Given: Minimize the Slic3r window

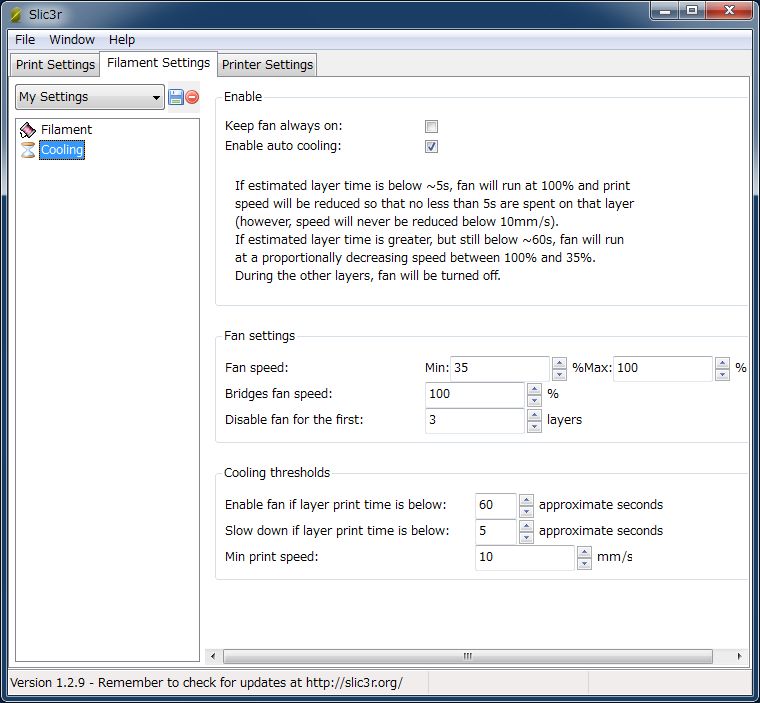Looking at the screenshot, I should 665,11.
